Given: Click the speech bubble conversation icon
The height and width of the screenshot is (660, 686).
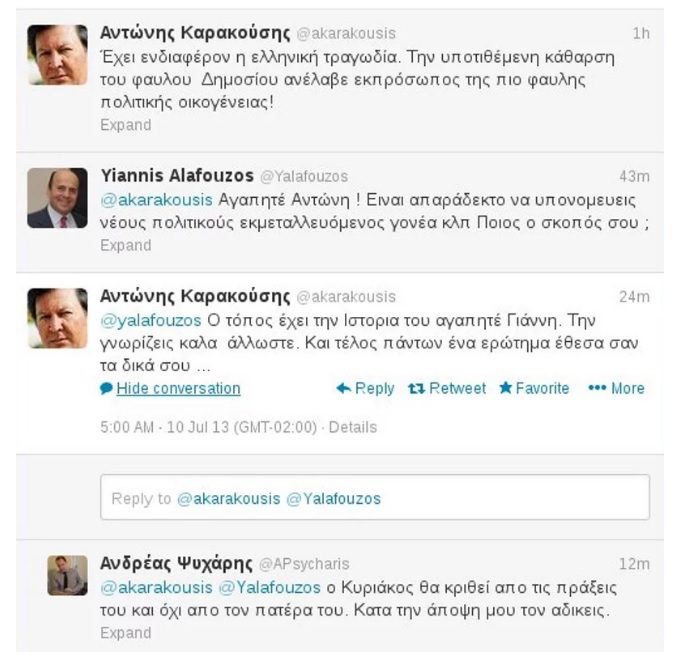Looking at the screenshot, I should 106,388.
